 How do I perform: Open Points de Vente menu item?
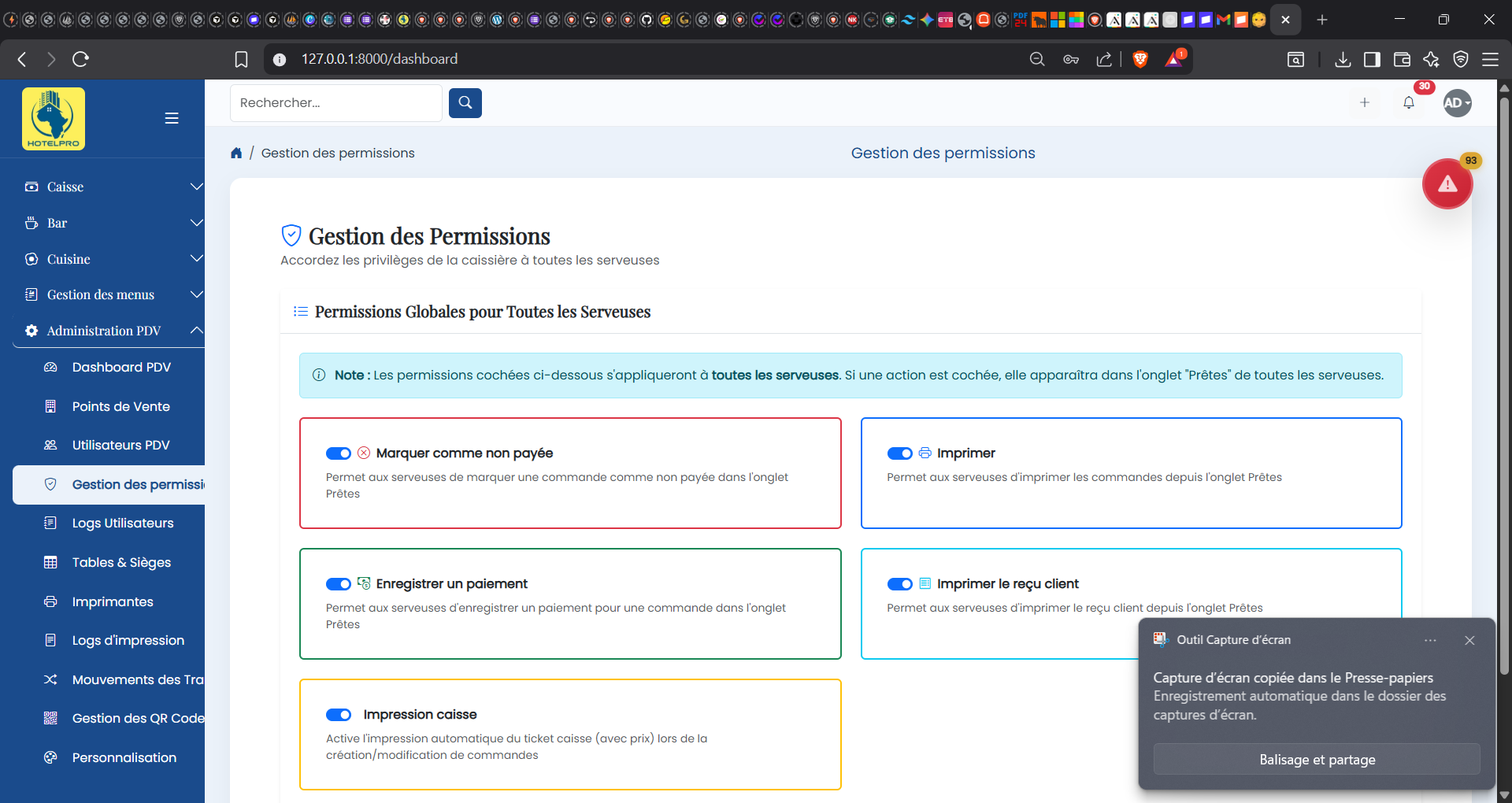click(109, 406)
